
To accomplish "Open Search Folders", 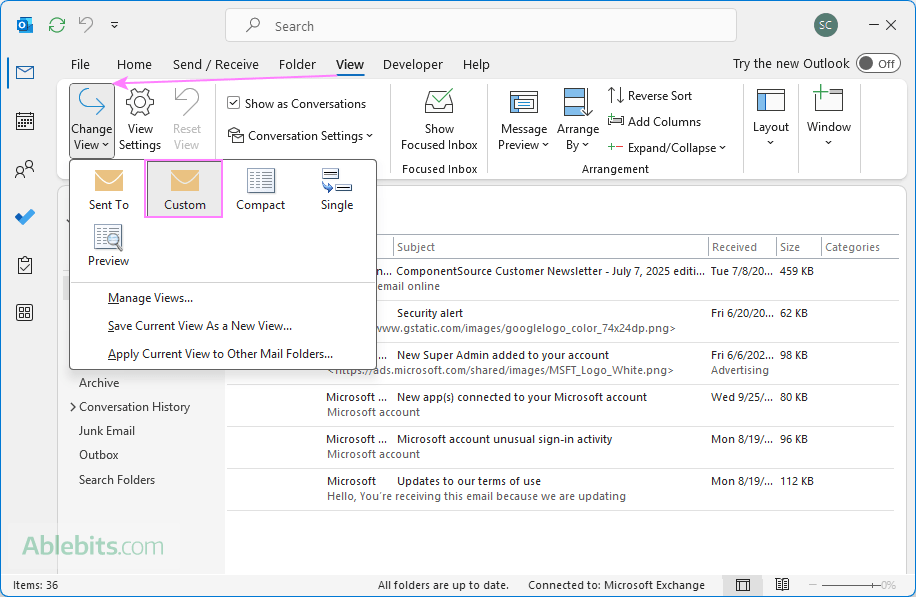I will 117,480.
